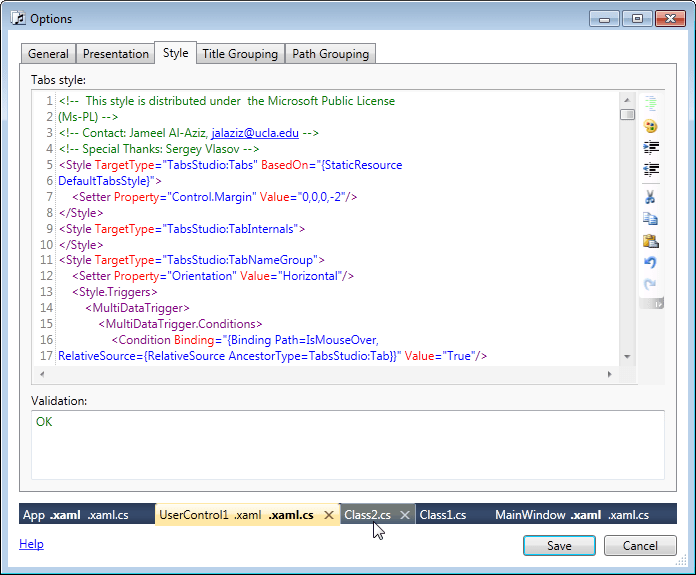Click the Special Thanks comment line
696x575 pixels.
159,149
